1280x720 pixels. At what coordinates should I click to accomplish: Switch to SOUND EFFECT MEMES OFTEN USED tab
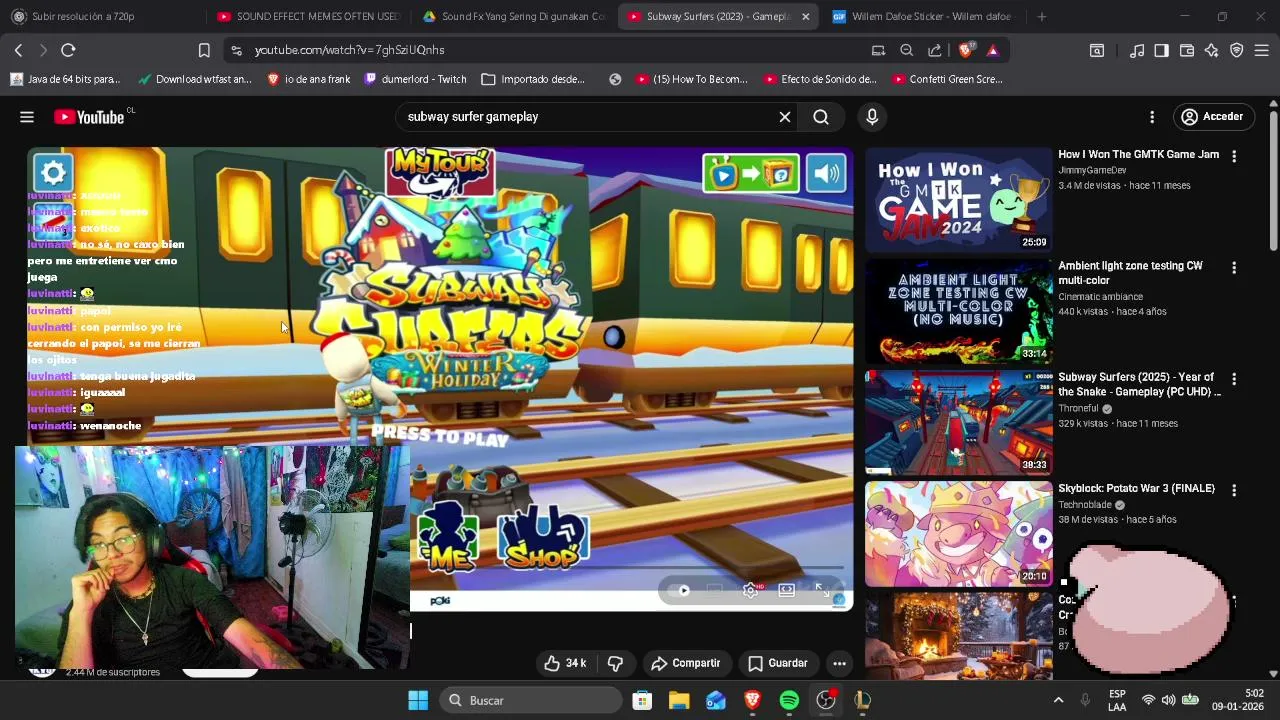click(308, 16)
